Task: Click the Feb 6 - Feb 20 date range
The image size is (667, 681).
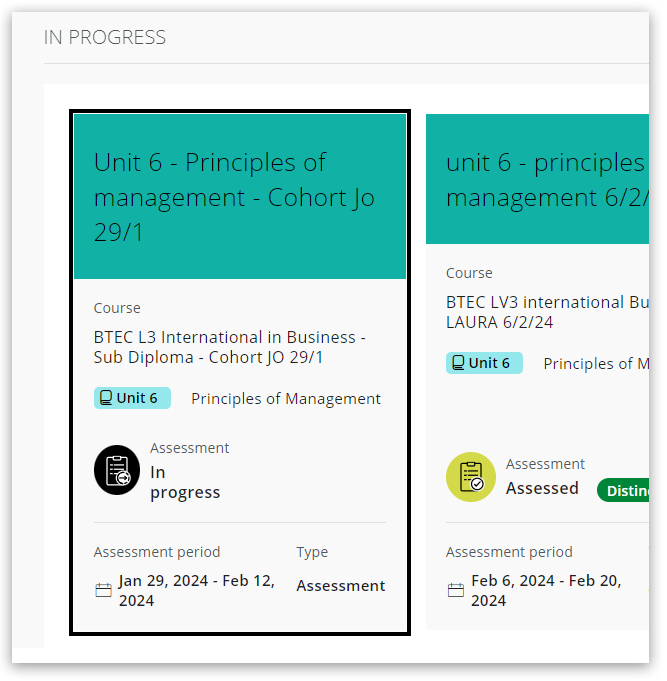Action: tap(547, 590)
